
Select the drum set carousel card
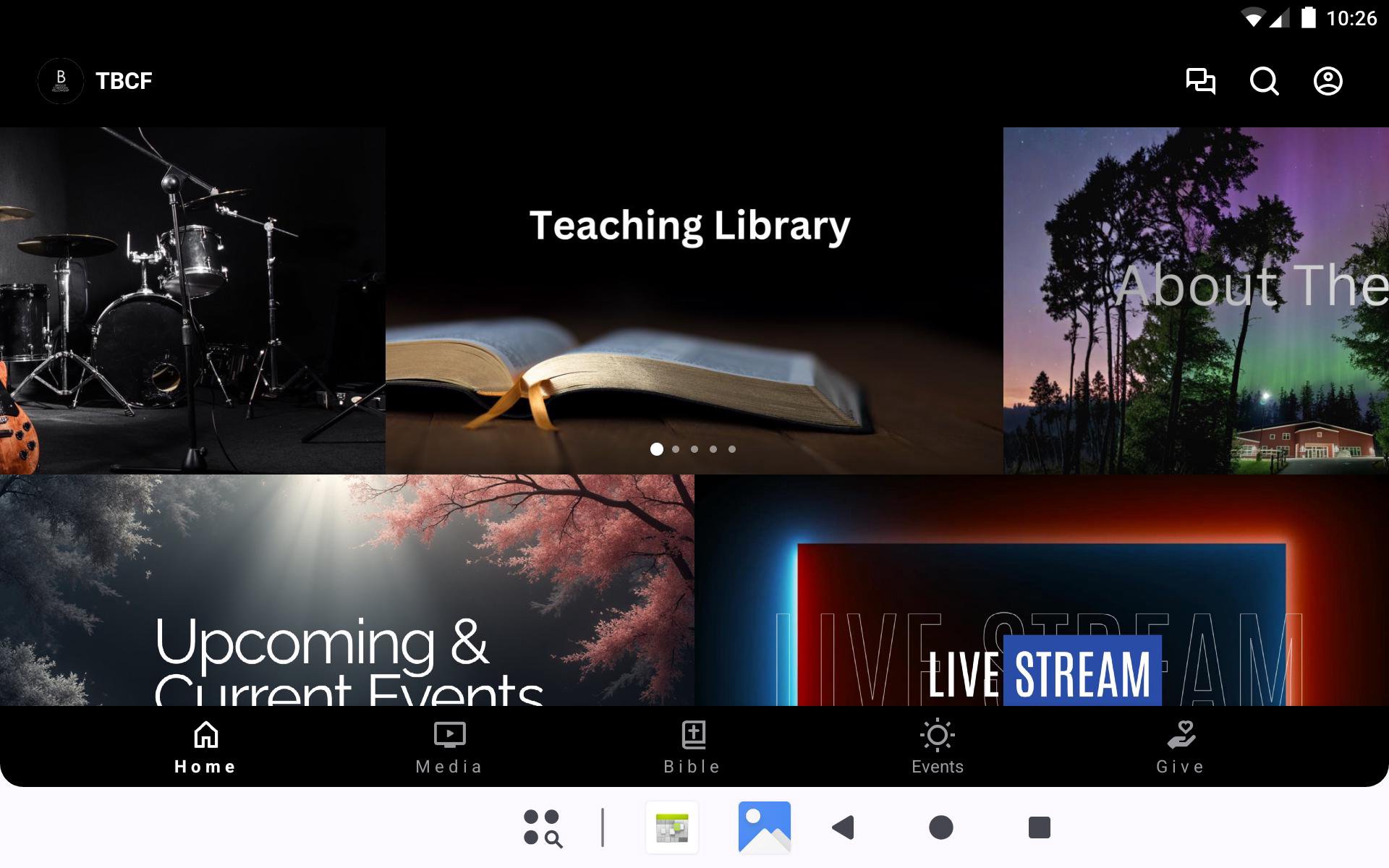(x=192, y=300)
